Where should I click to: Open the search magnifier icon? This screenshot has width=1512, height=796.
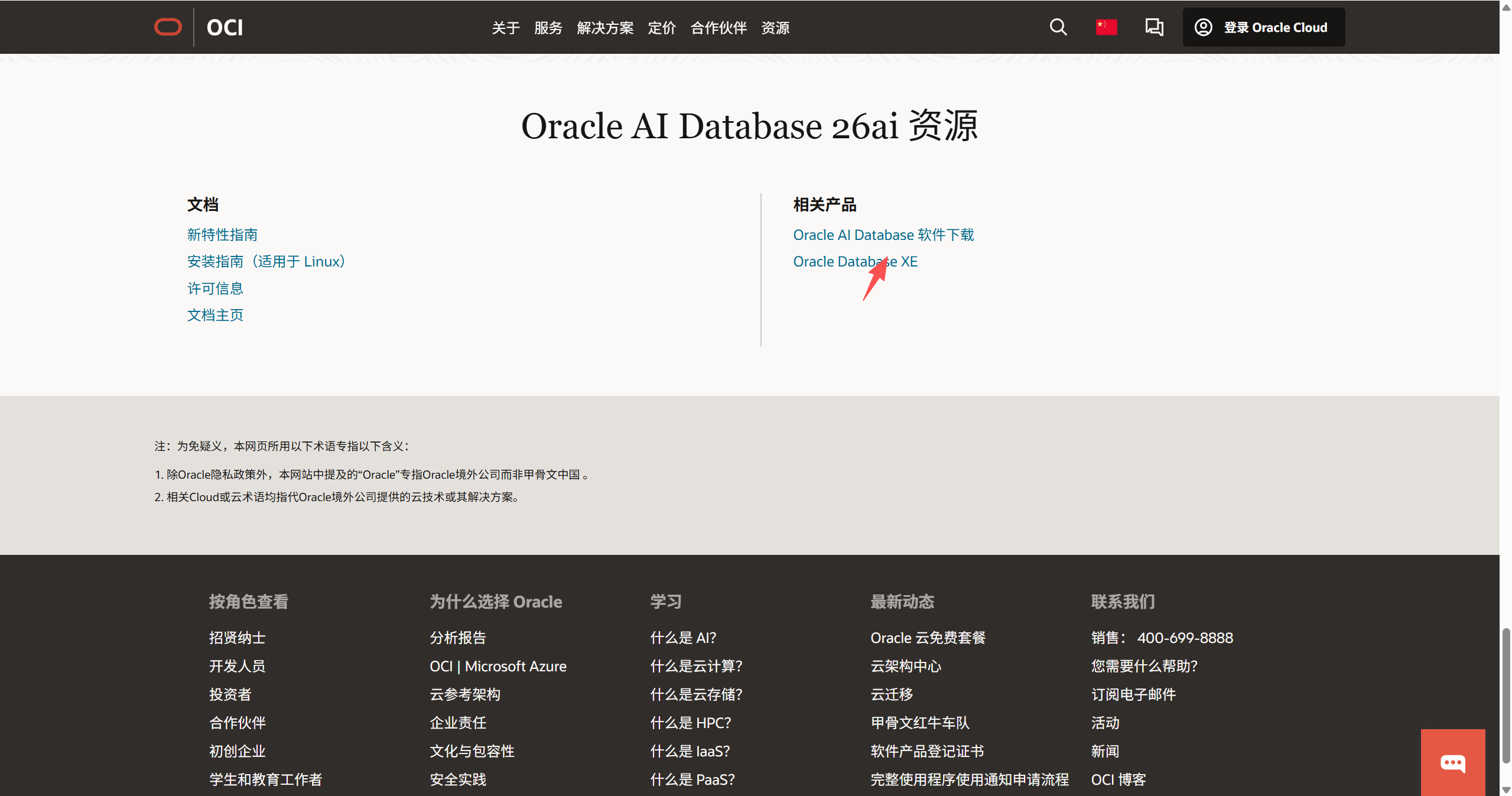[1057, 27]
